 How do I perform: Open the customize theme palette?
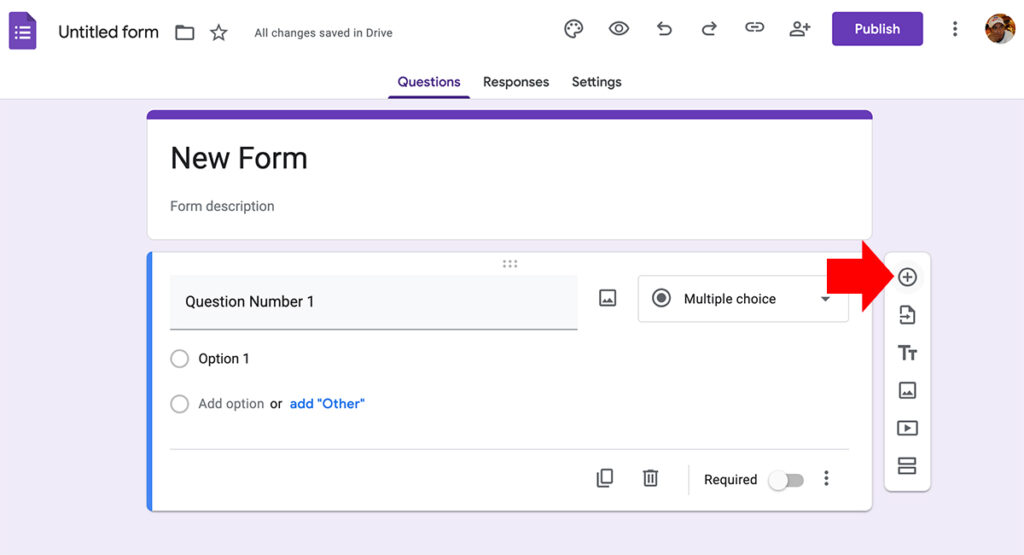(573, 29)
